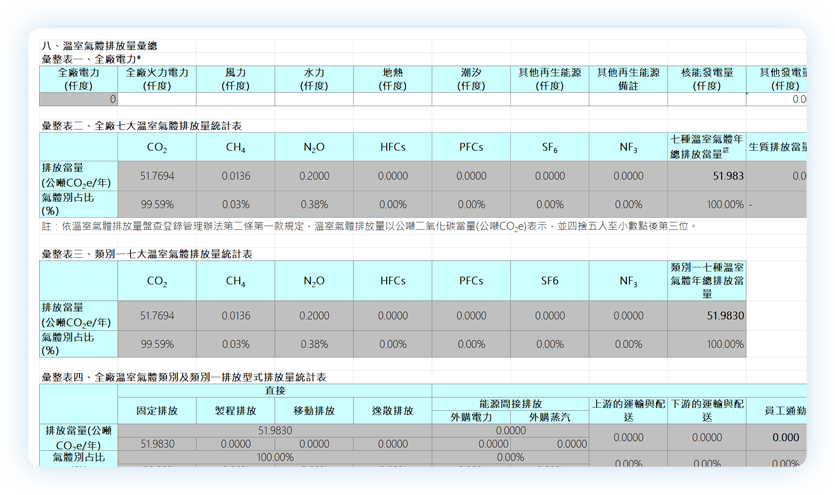
Task: Select the '核能發電量 (仟度)' header cell
Action: pyautogui.click(x=707, y=79)
